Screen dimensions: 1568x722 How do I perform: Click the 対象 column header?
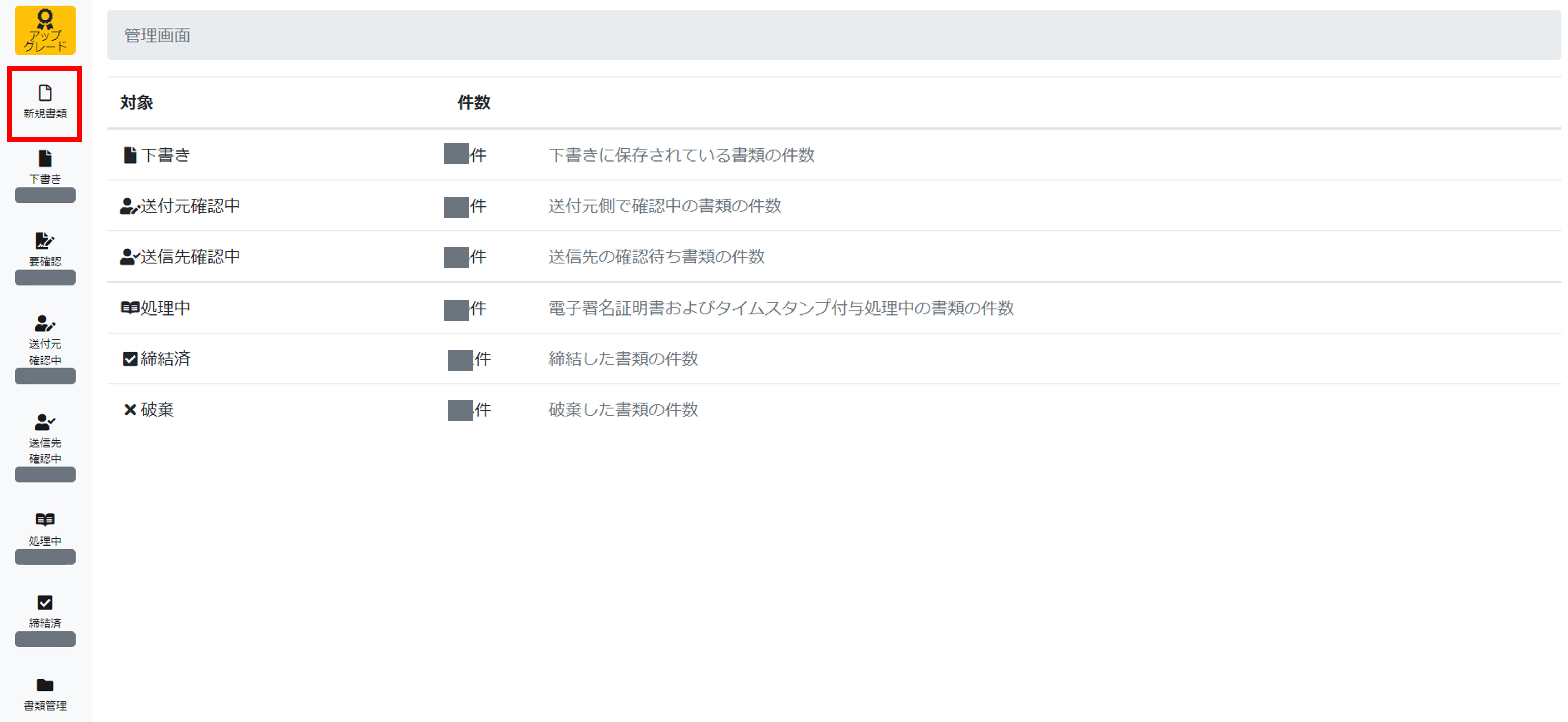click(x=136, y=103)
